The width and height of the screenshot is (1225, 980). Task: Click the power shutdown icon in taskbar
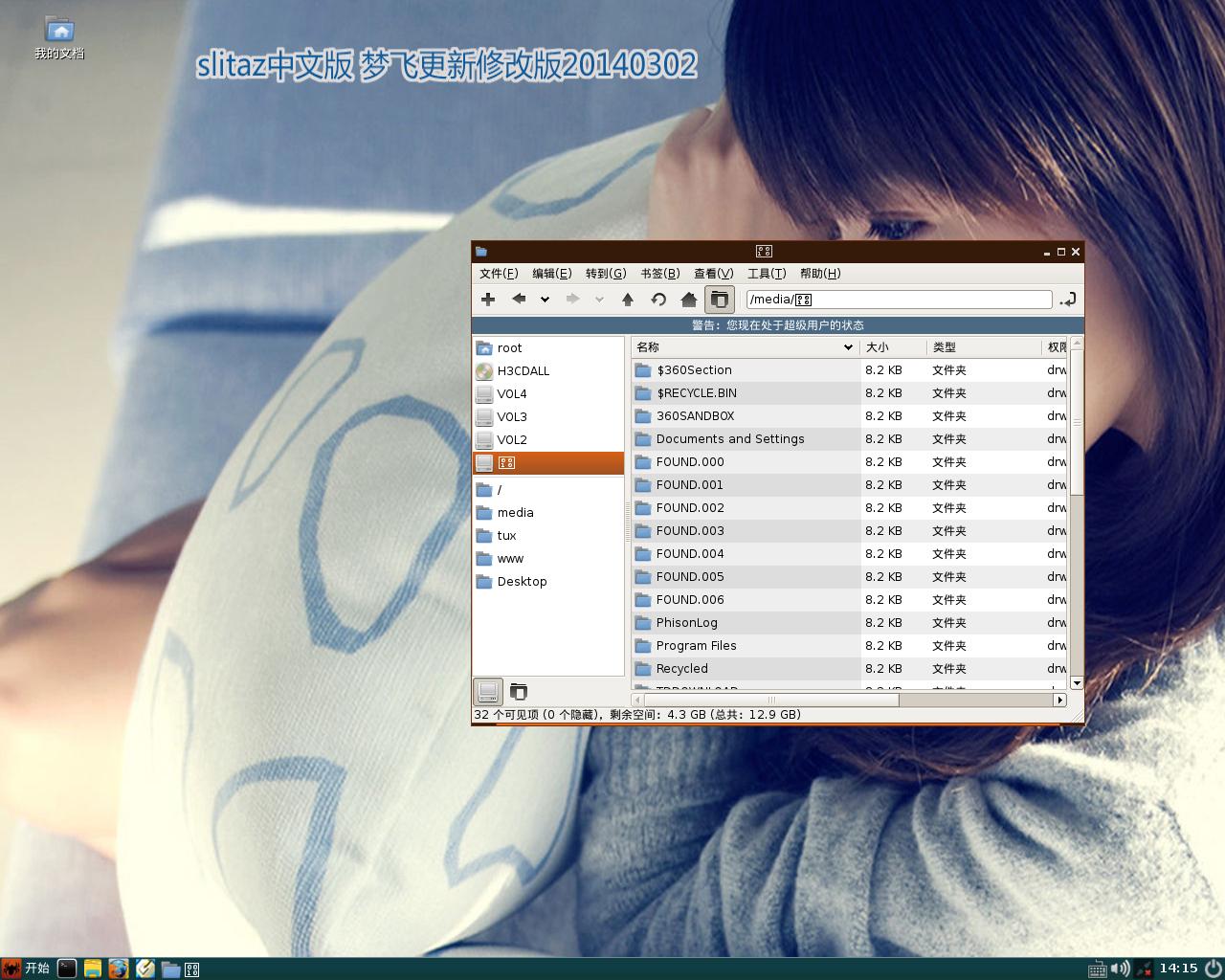(1213, 969)
